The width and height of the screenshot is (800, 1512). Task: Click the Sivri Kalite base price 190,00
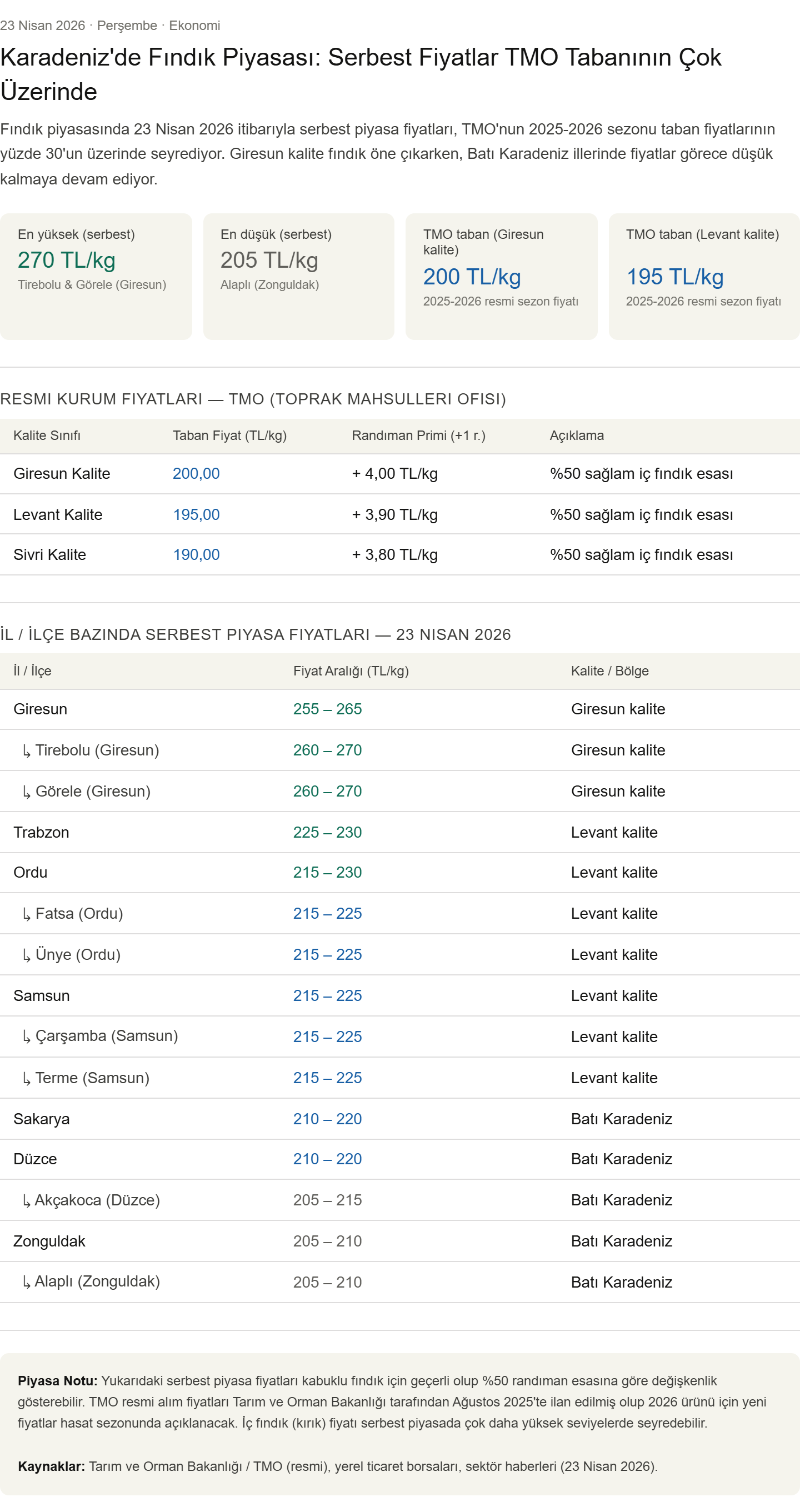[196, 555]
